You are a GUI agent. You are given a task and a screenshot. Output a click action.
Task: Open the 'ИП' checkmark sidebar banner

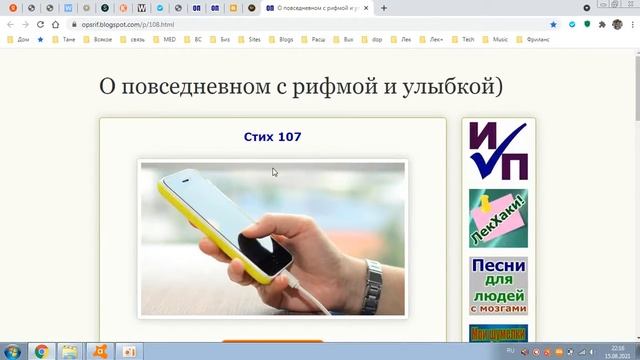(x=498, y=151)
